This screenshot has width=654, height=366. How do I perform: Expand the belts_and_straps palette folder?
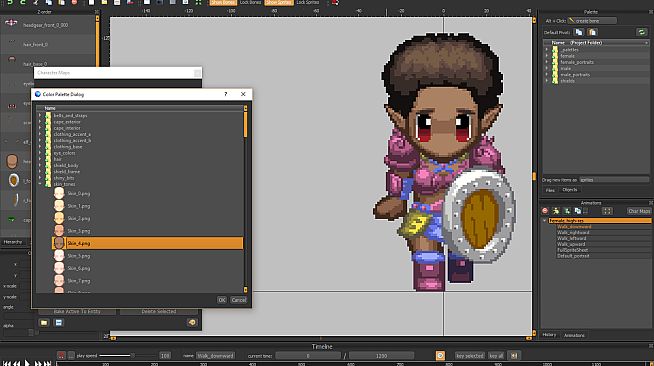pos(40,115)
